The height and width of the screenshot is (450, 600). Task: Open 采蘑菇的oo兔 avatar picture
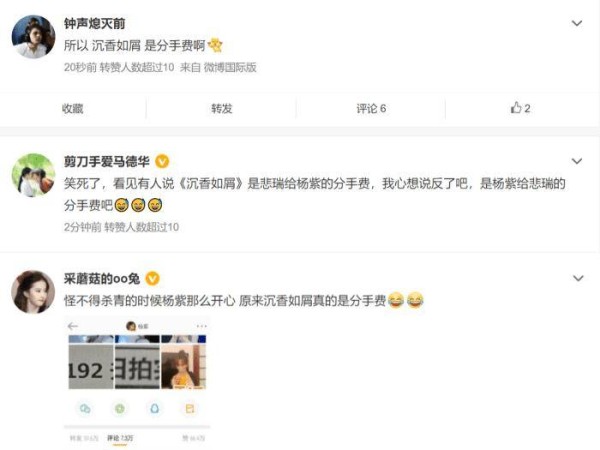point(33,292)
